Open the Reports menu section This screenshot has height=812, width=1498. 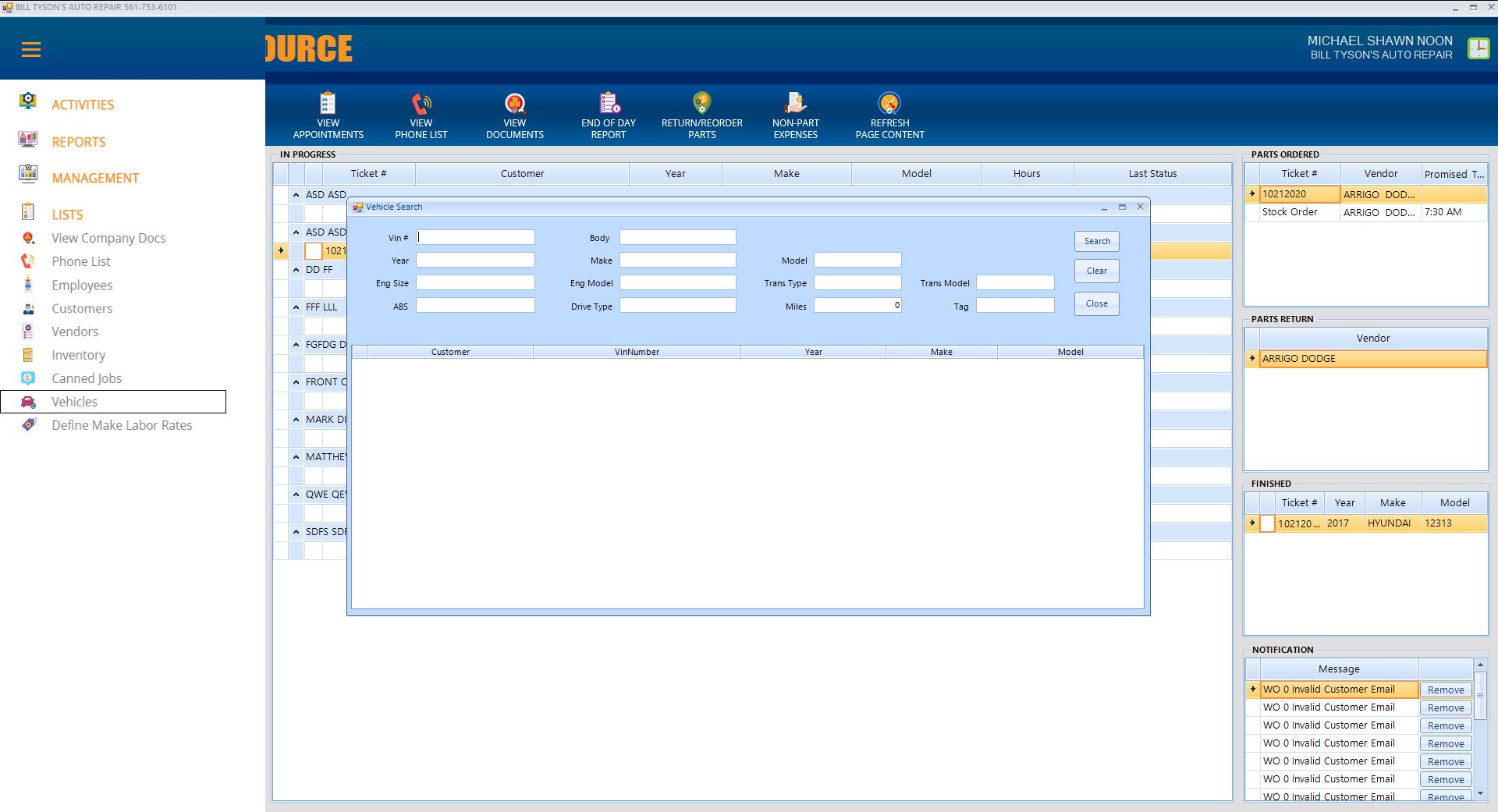pos(78,142)
